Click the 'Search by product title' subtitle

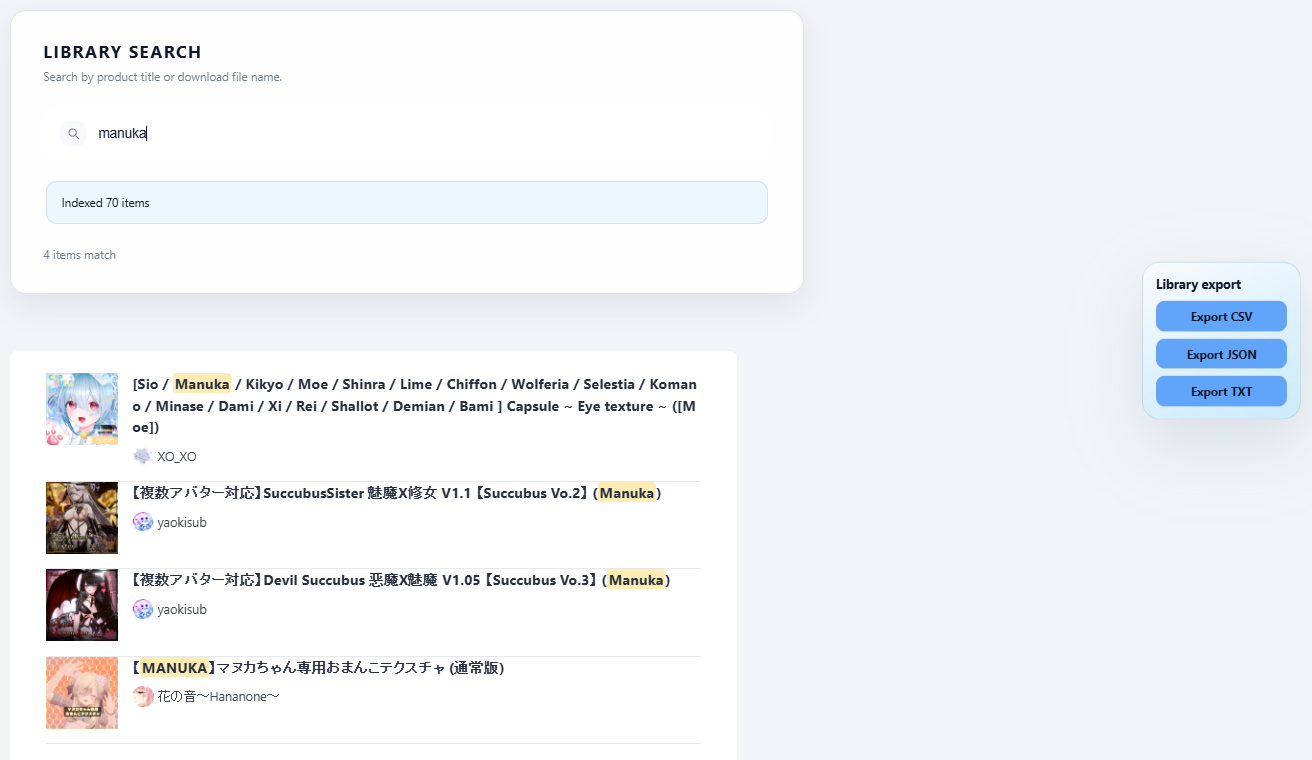point(163,77)
